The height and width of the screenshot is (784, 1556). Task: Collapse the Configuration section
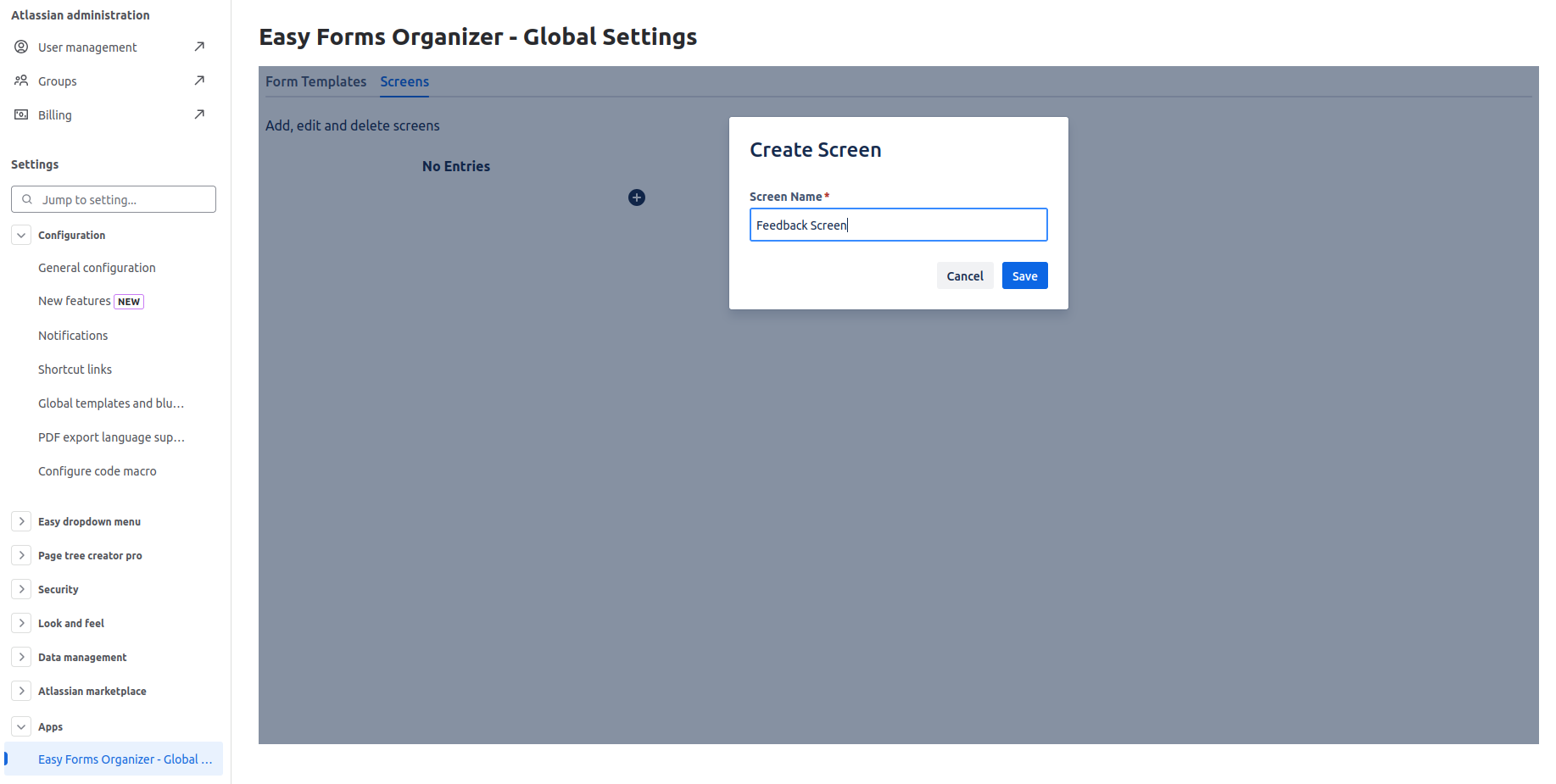tap(21, 235)
